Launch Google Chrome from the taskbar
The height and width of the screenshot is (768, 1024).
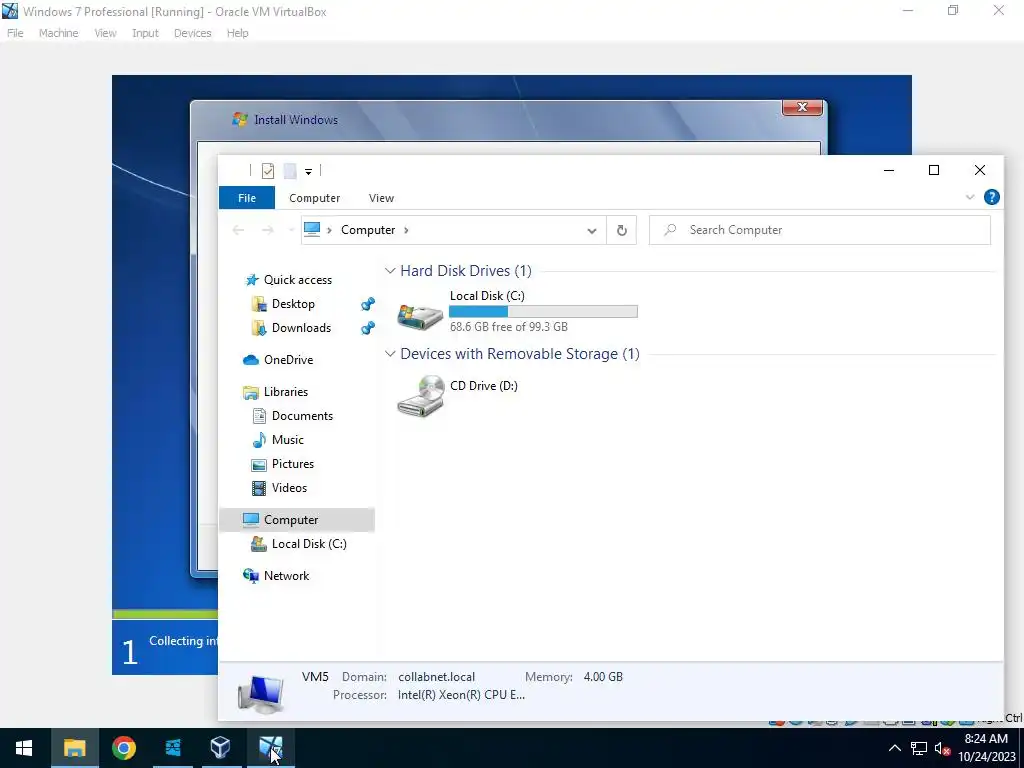tap(123, 748)
